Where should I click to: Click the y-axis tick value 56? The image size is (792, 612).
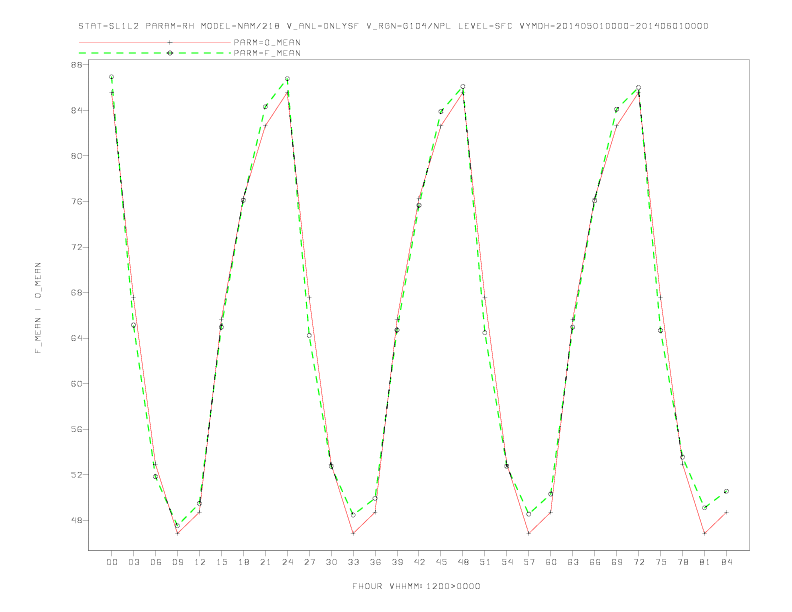(x=76, y=429)
